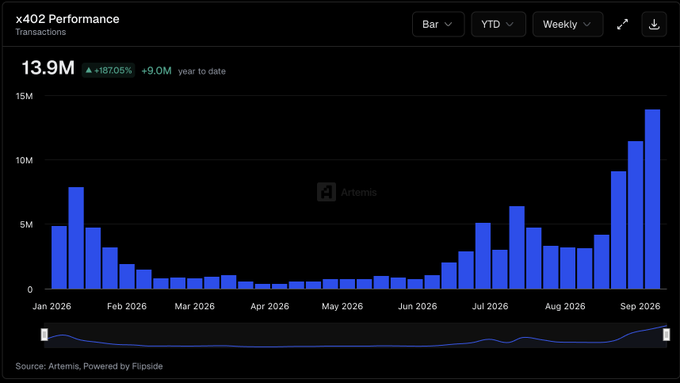Click the right range slider handle
The image size is (680, 383).
click(666, 334)
